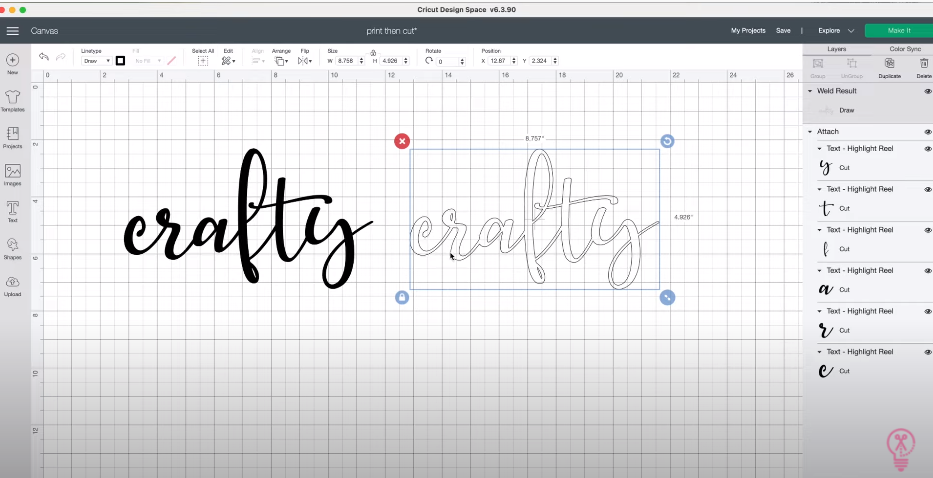933x478 pixels.
Task: Select the Text tool
Action: pyautogui.click(x=12, y=211)
